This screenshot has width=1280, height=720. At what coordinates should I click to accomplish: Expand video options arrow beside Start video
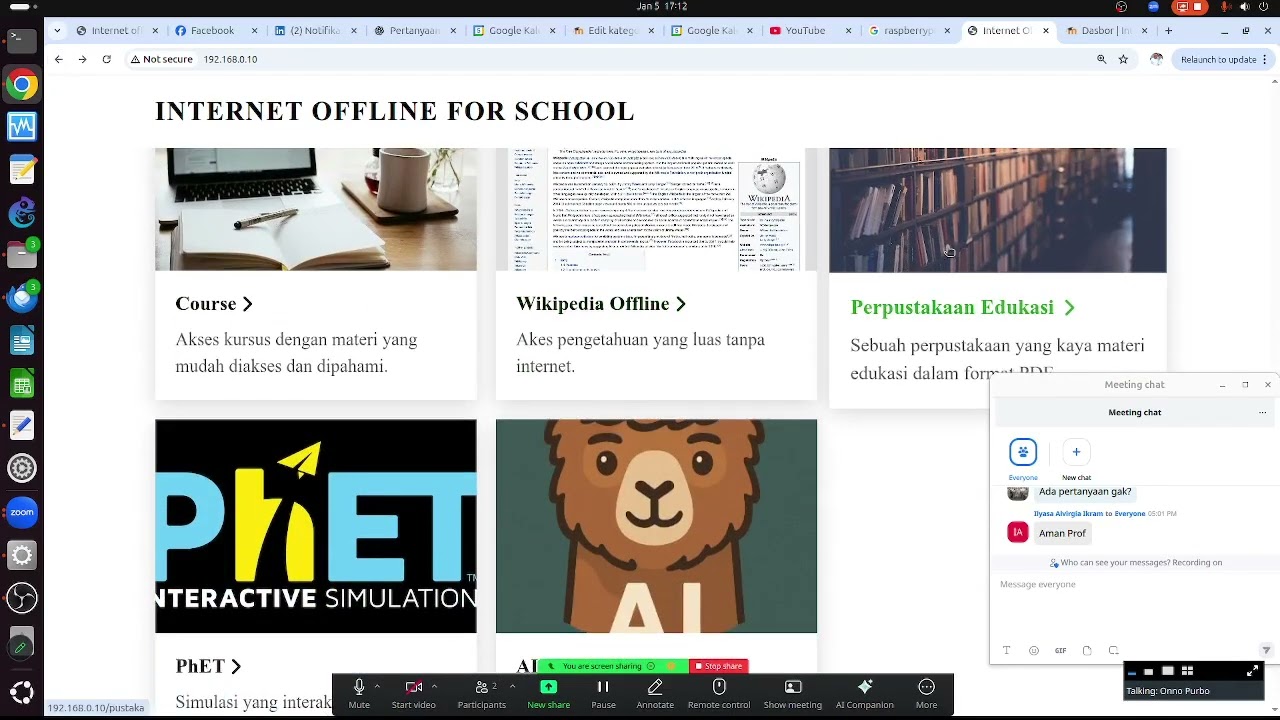pyautogui.click(x=434, y=686)
